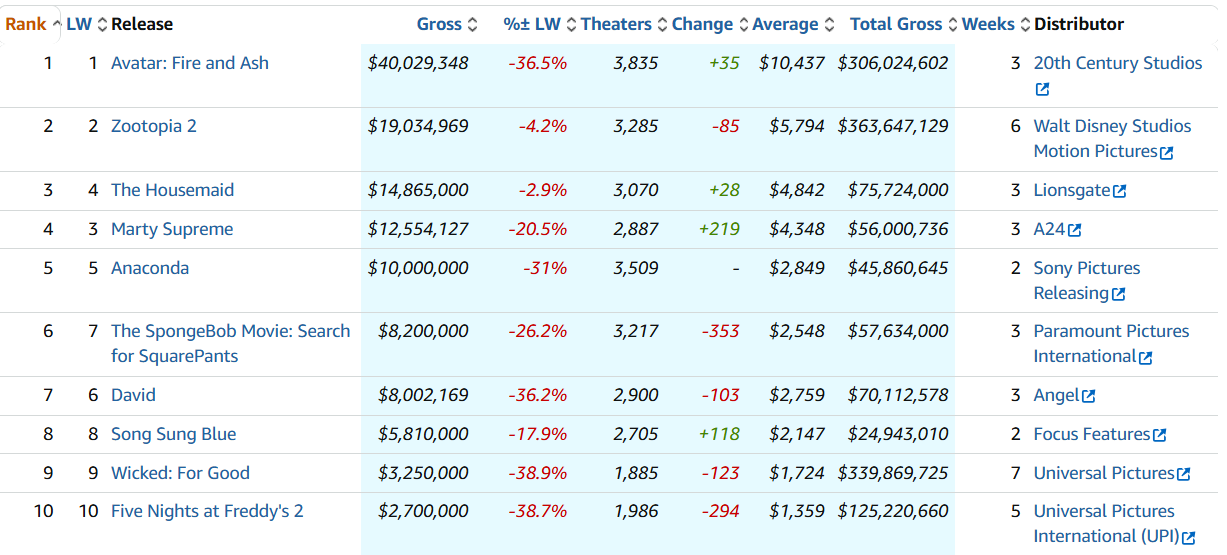Sort by Weeks column header
Viewport: 1227px width, 555px height.
point(988,24)
